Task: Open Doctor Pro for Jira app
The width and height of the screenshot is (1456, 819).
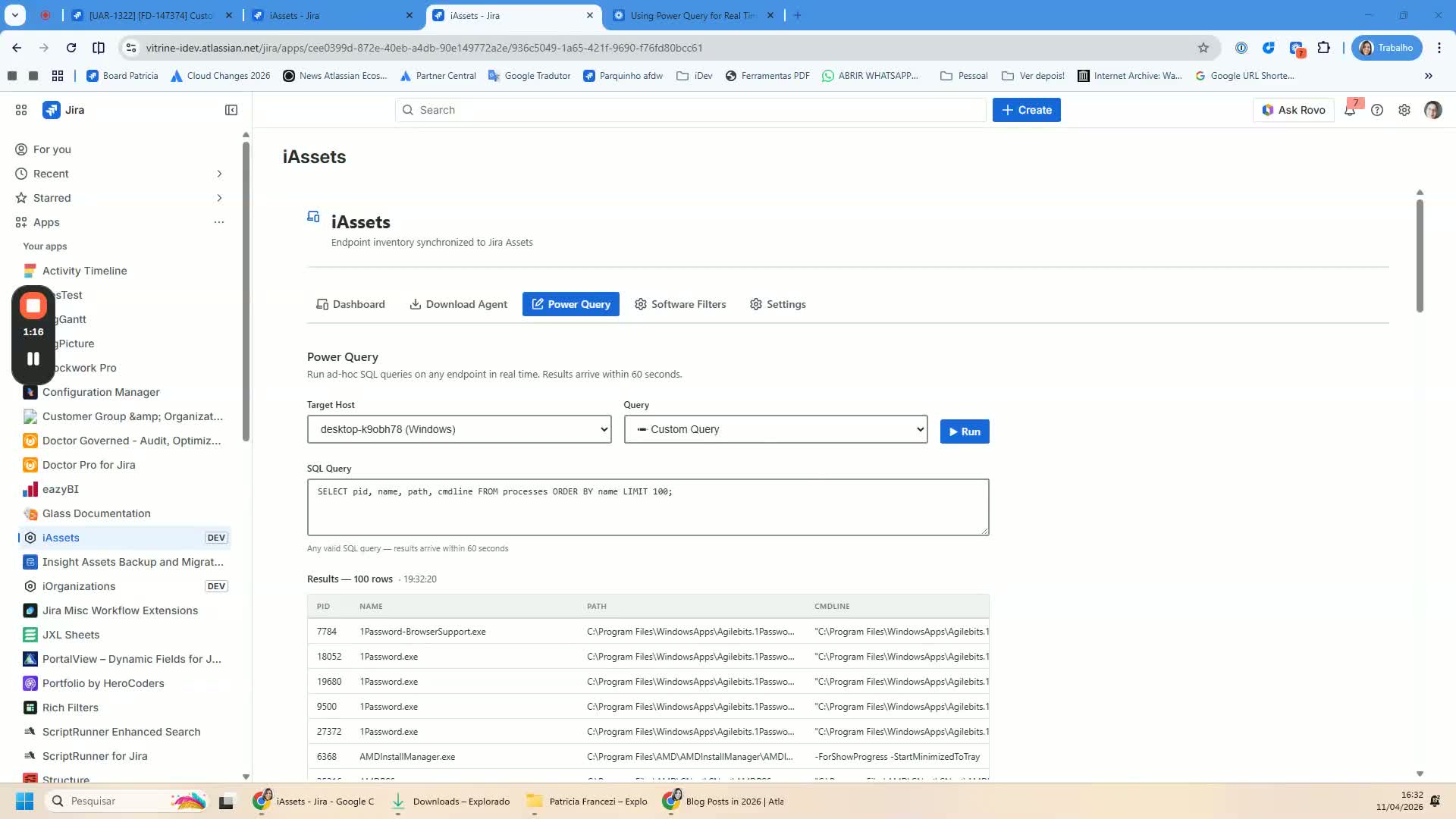Action: pos(89,465)
